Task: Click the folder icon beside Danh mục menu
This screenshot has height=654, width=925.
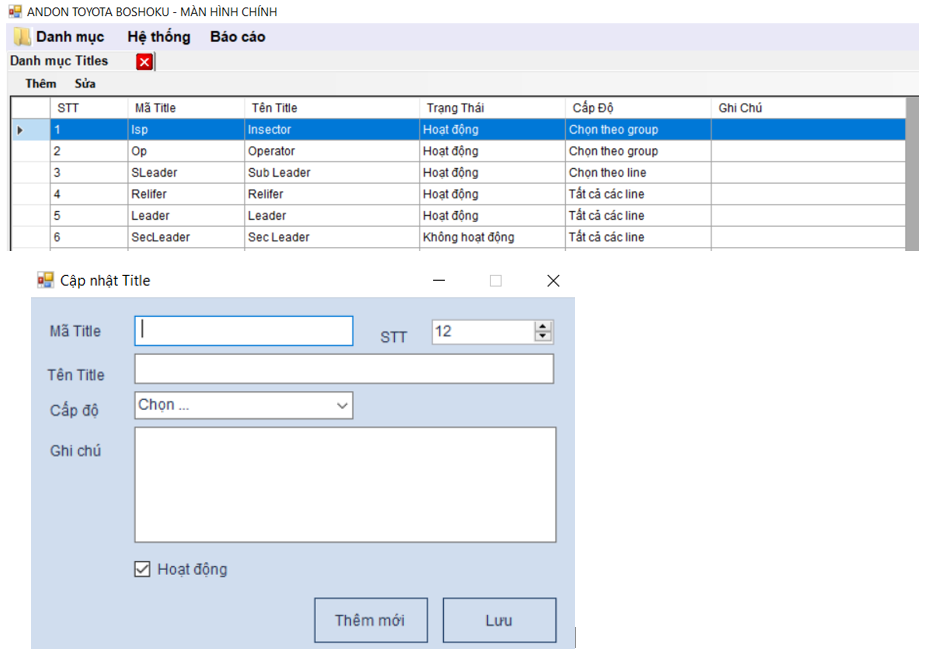Action: click(x=22, y=37)
